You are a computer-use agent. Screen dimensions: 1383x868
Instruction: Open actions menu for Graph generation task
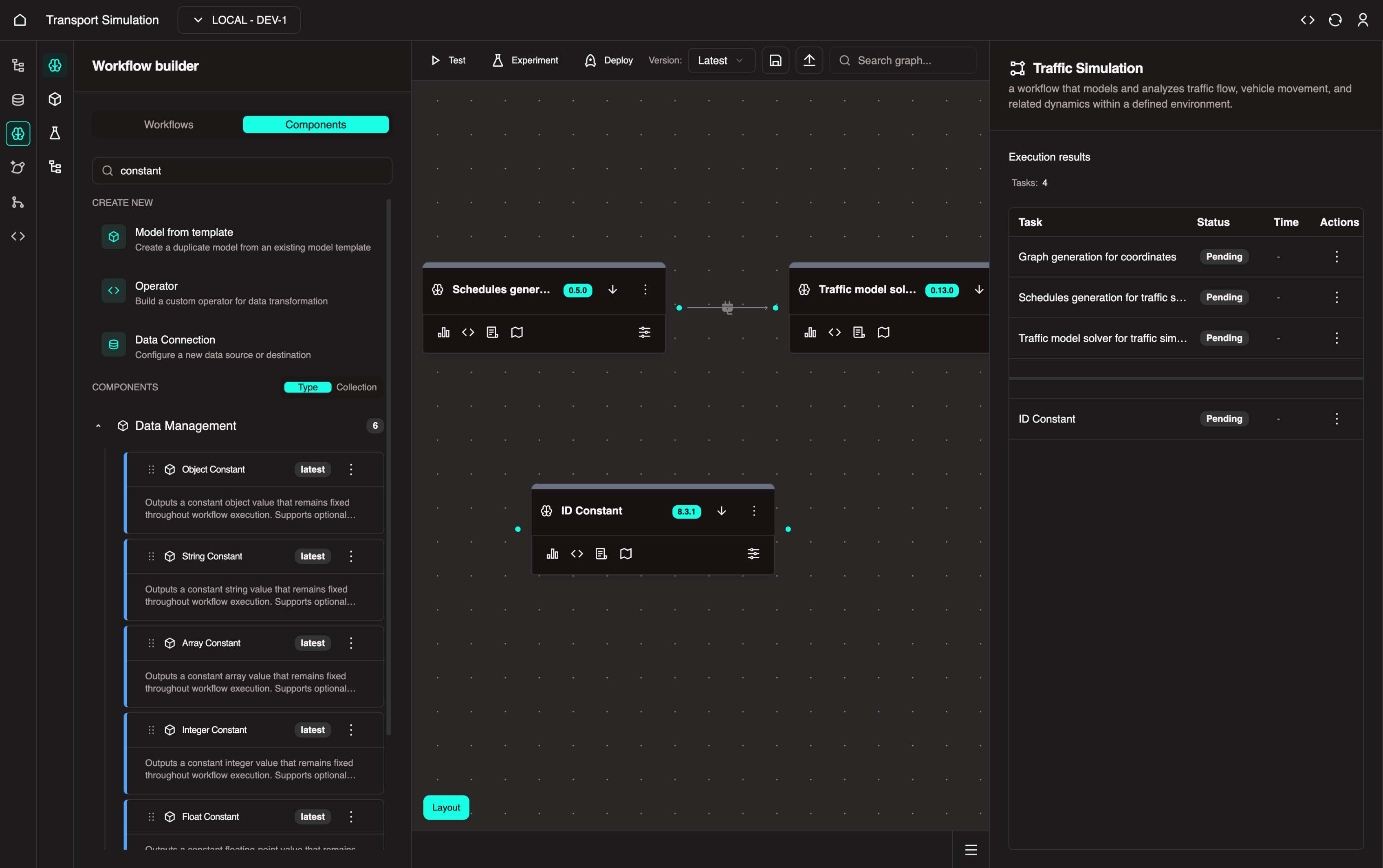point(1337,257)
